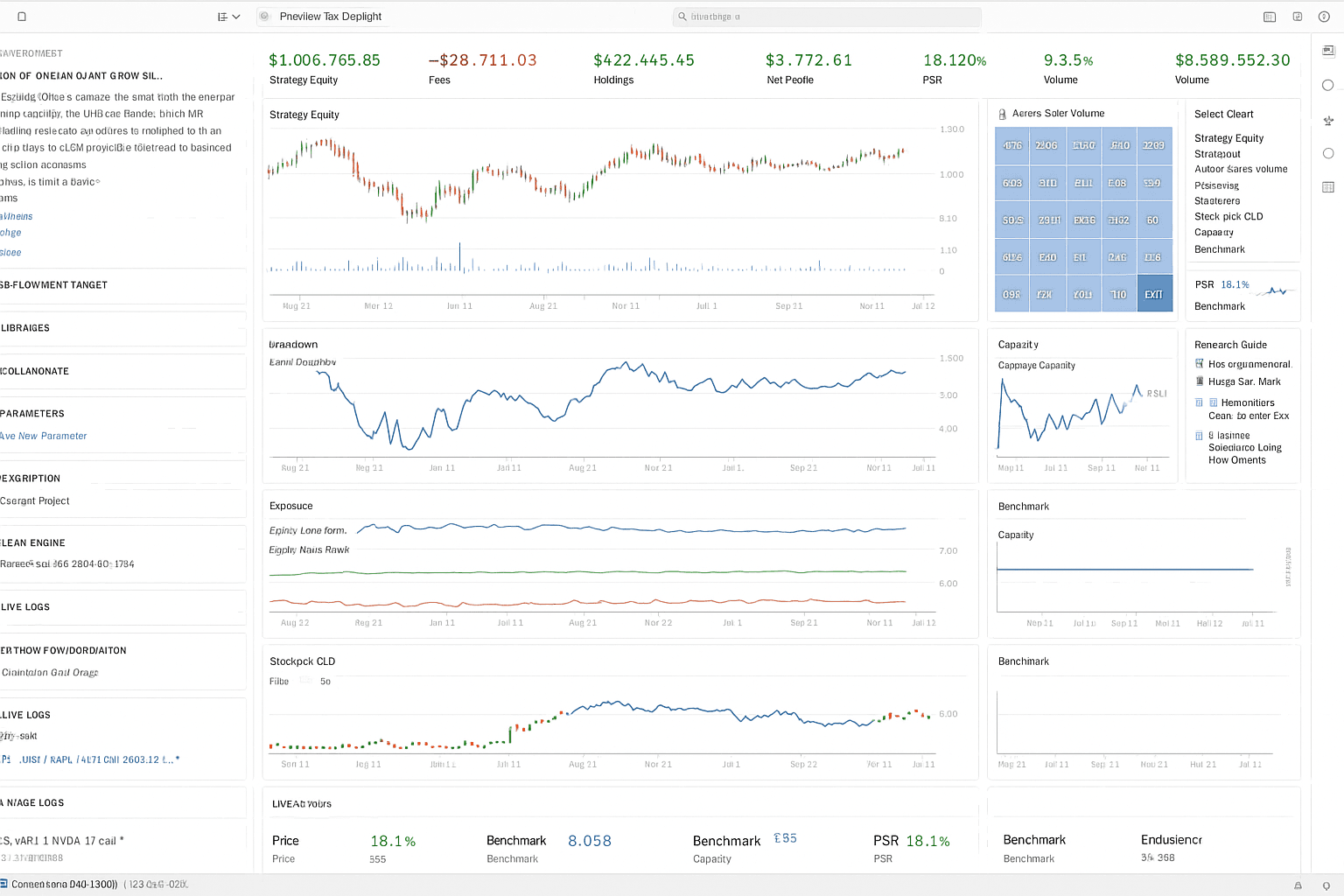Expand the NAGE LOGS sidebar section
1344x896 pixels.
(122, 802)
